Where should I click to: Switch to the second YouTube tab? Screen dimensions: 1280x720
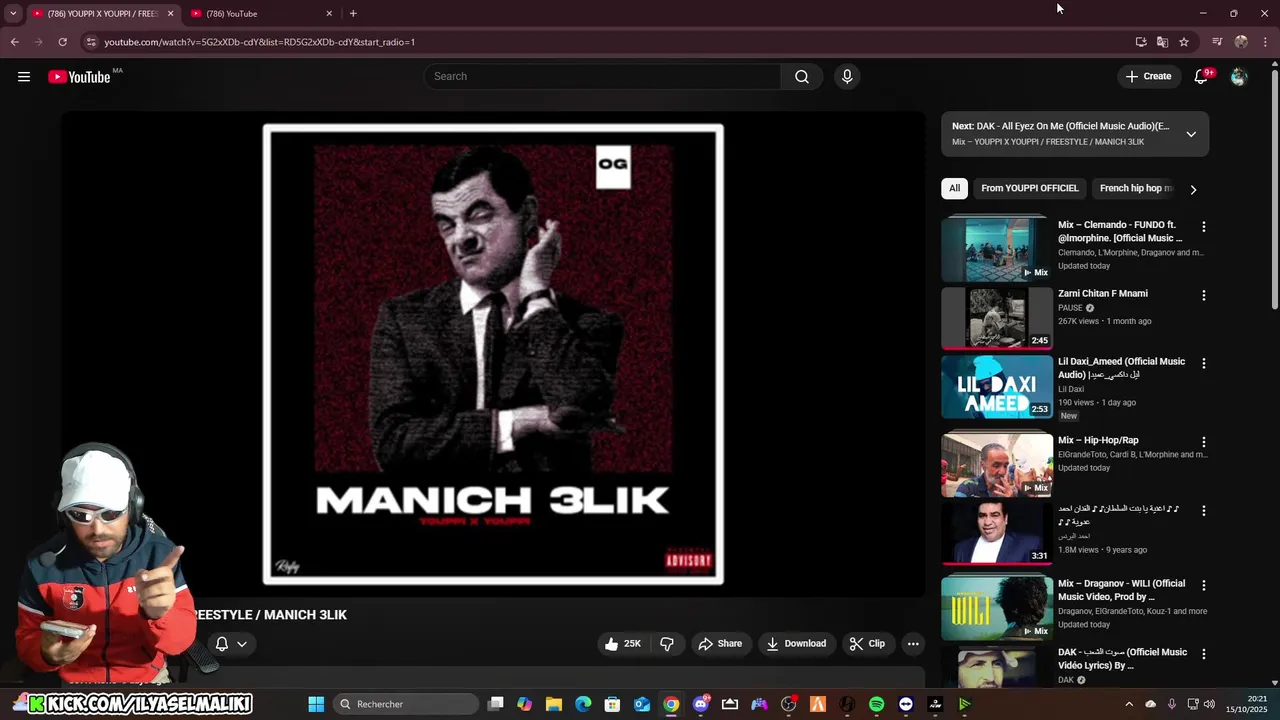260,13
